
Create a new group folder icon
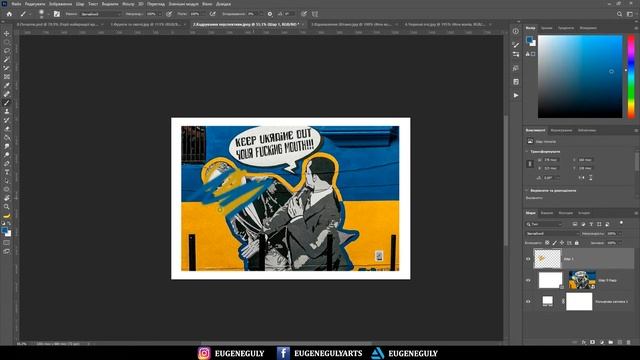click(x=611, y=342)
